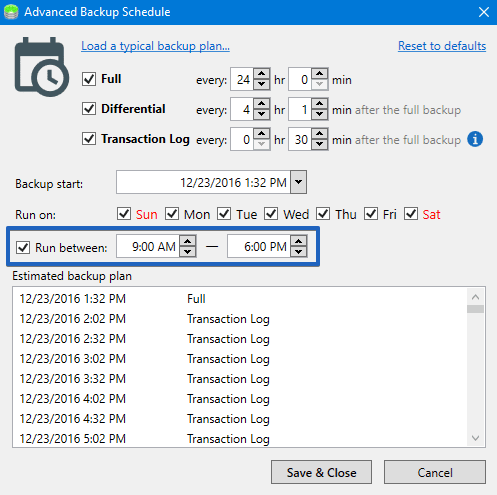The image size is (497, 495).
Task: Toggle the Run between checkbox
Action: pyautogui.click(x=23, y=248)
